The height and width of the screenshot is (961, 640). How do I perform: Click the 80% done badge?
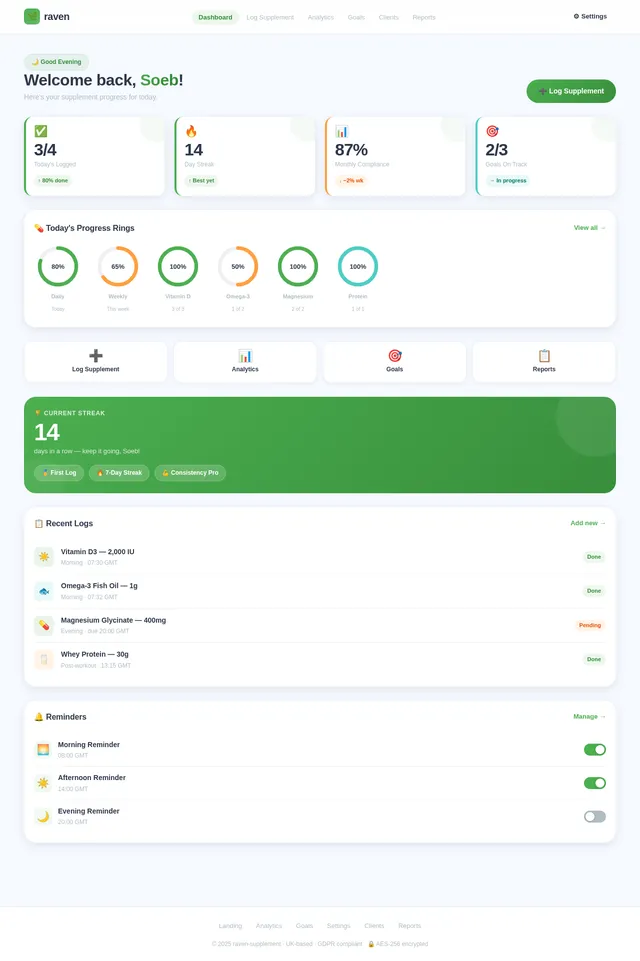(x=53, y=181)
